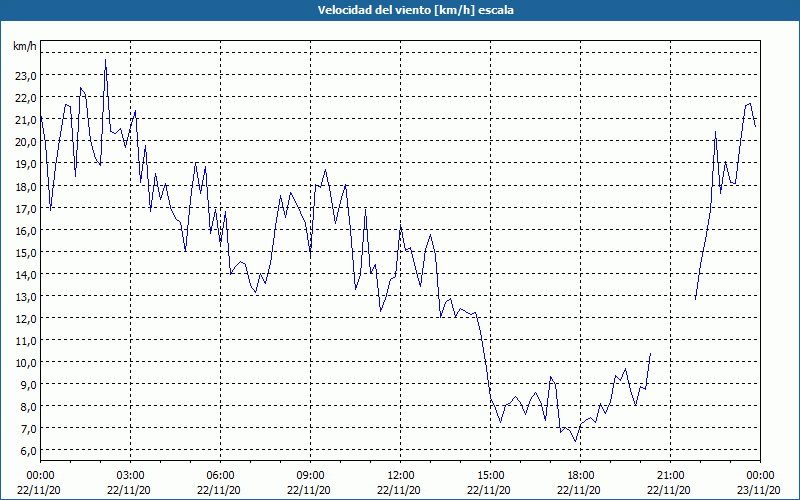This screenshot has height=500, width=800.
Task: Click the 'km/h' unit label
Action: (x=25, y=47)
